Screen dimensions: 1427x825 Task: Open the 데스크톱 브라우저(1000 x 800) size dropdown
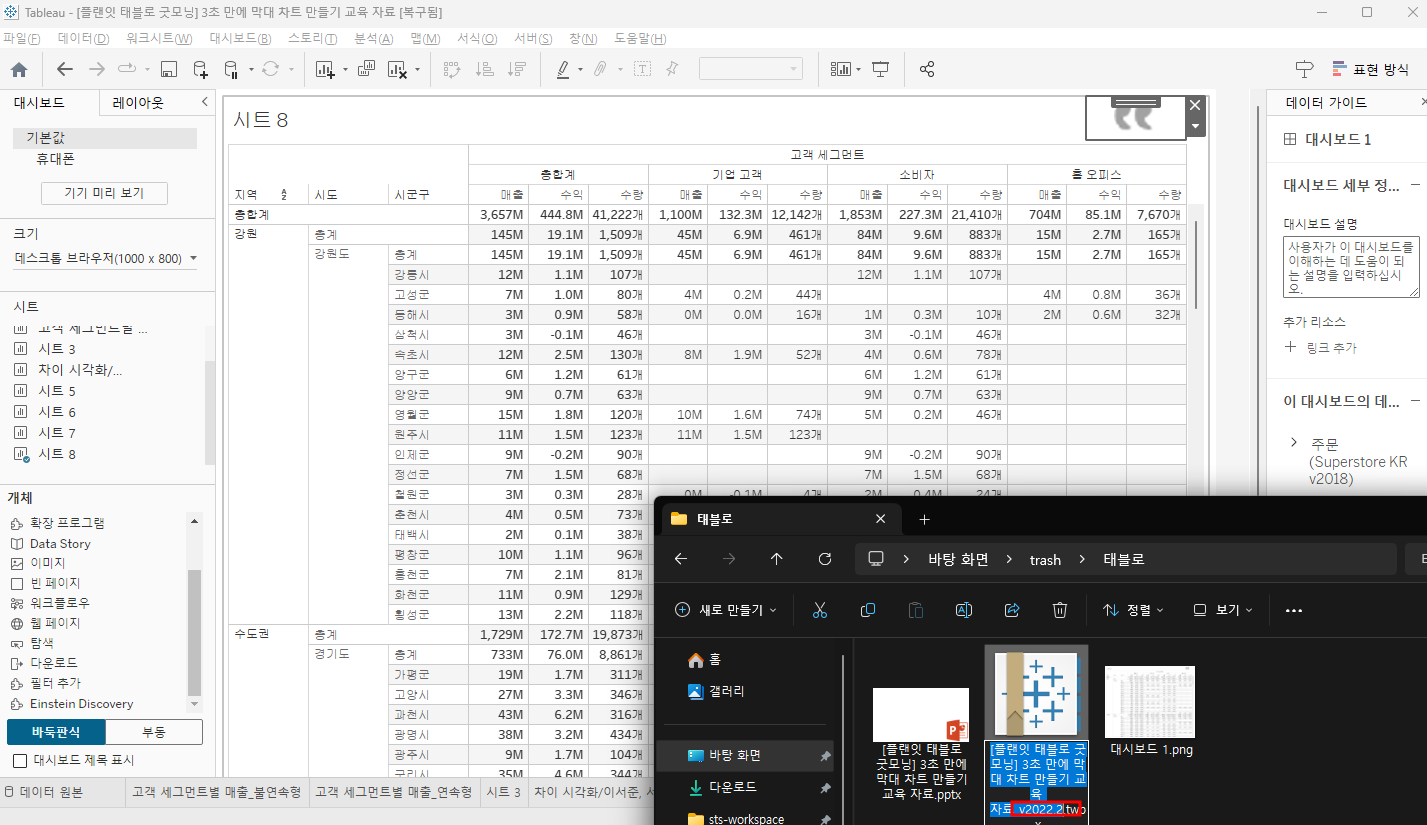coord(106,258)
